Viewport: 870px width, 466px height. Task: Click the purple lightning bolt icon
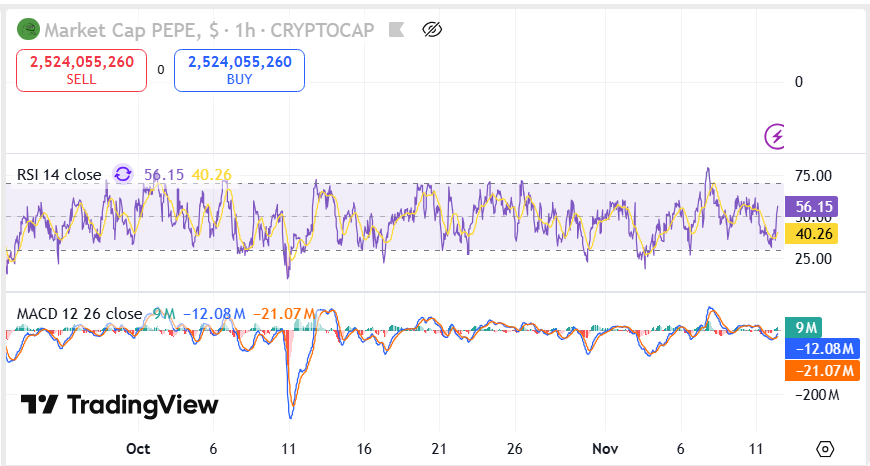775,136
